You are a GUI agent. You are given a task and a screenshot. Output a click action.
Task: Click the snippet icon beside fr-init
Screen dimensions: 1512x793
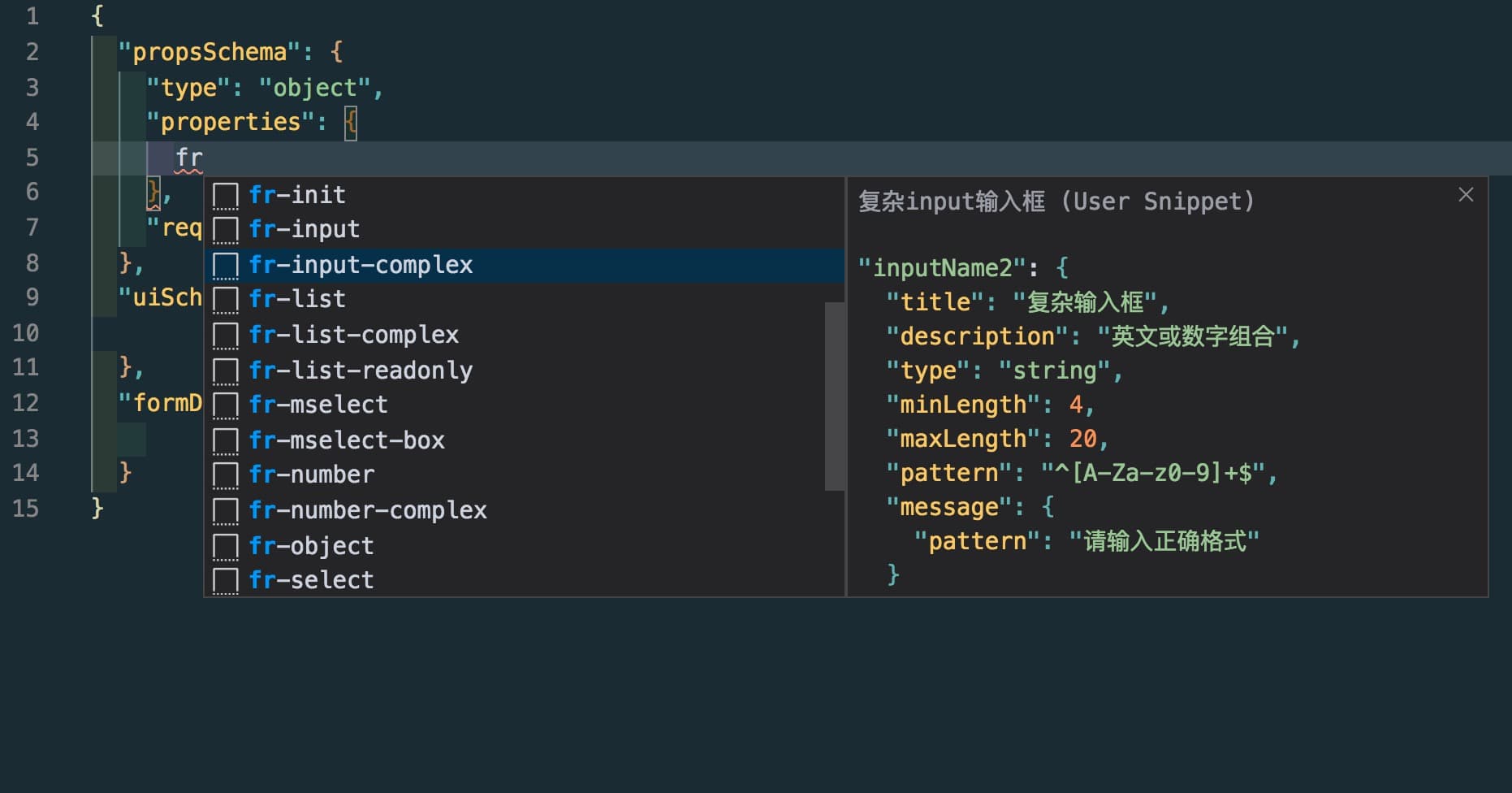(x=225, y=196)
